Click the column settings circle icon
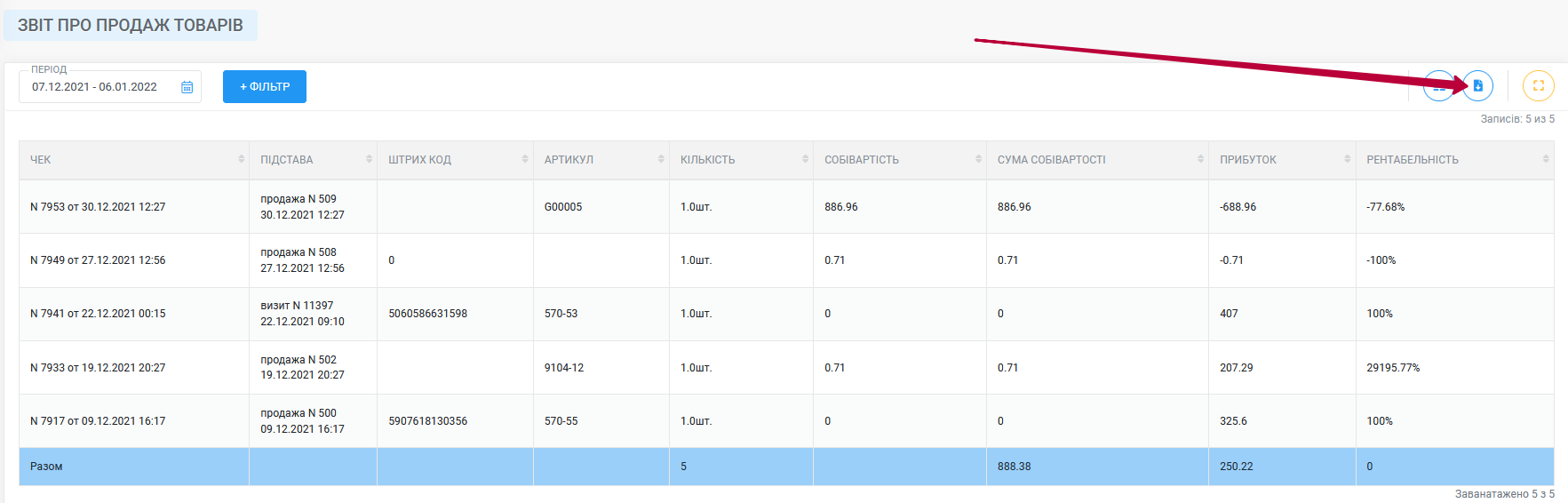 (1439, 86)
